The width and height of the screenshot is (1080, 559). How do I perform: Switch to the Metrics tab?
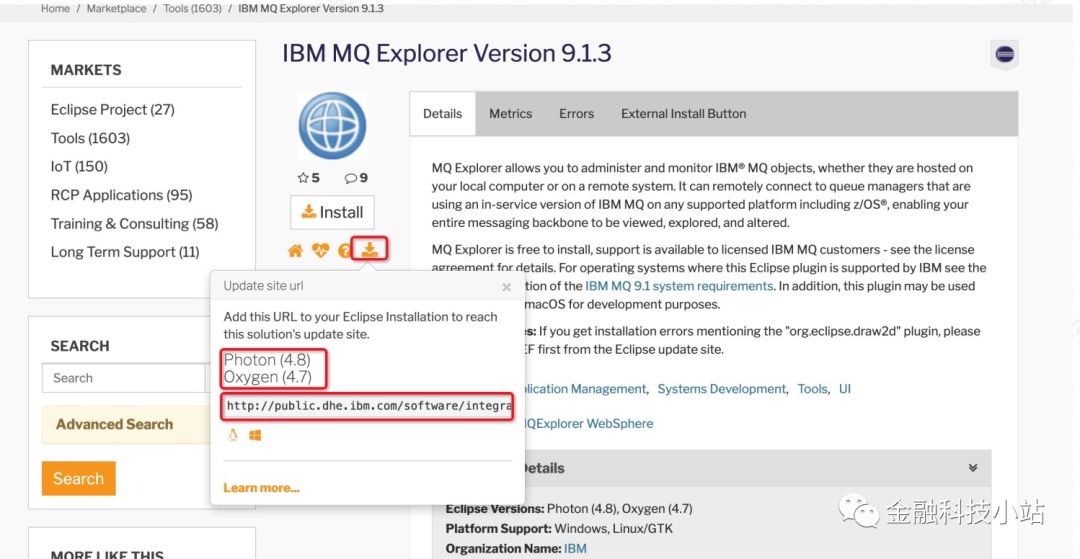pyautogui.click(x=510, y=114)
